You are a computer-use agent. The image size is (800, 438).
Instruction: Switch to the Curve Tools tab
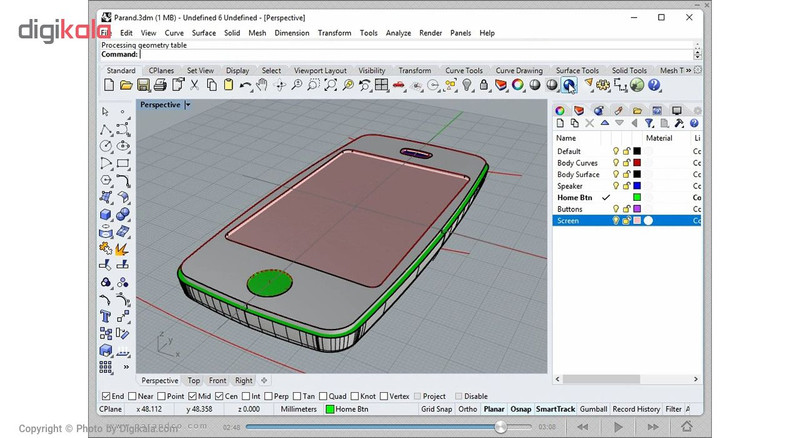[463, 70]
